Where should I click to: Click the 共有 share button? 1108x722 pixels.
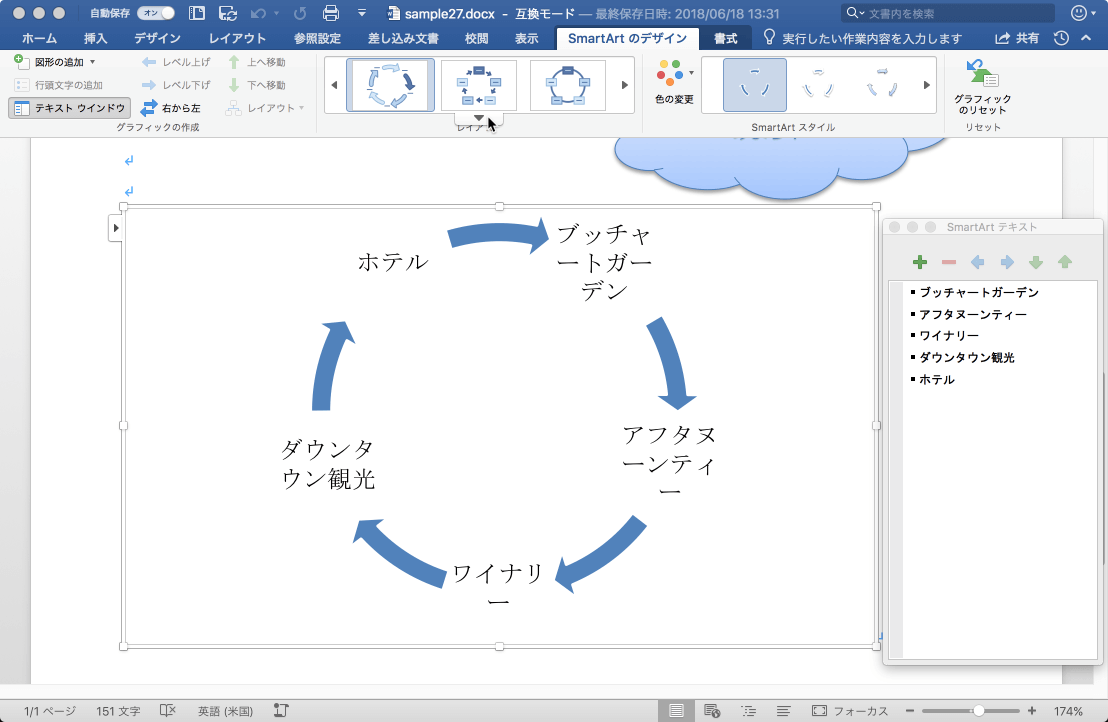point(1018,38)
